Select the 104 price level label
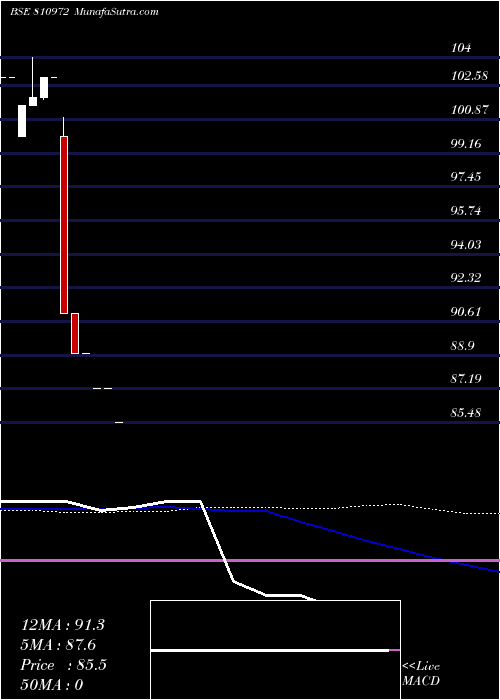Screen dimensions: 500x700 461,48
